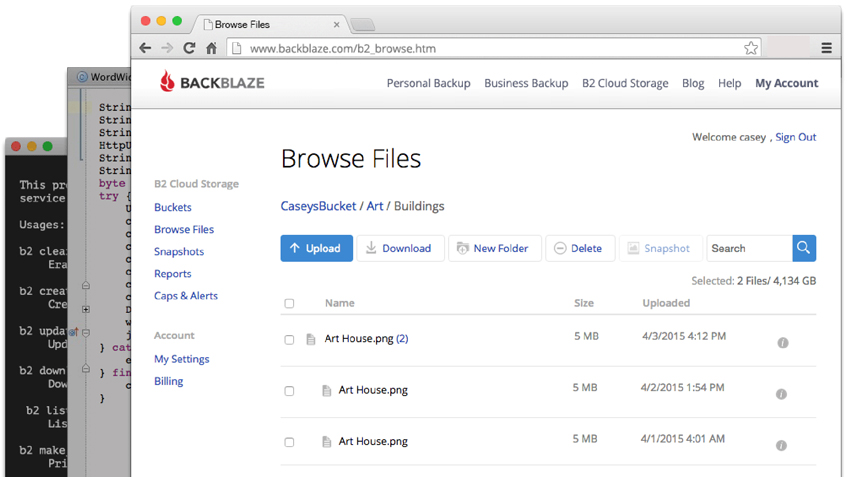Open Billing in the sidebar
This screenshot has height=477, width=850.
click(x=169, y=381)
